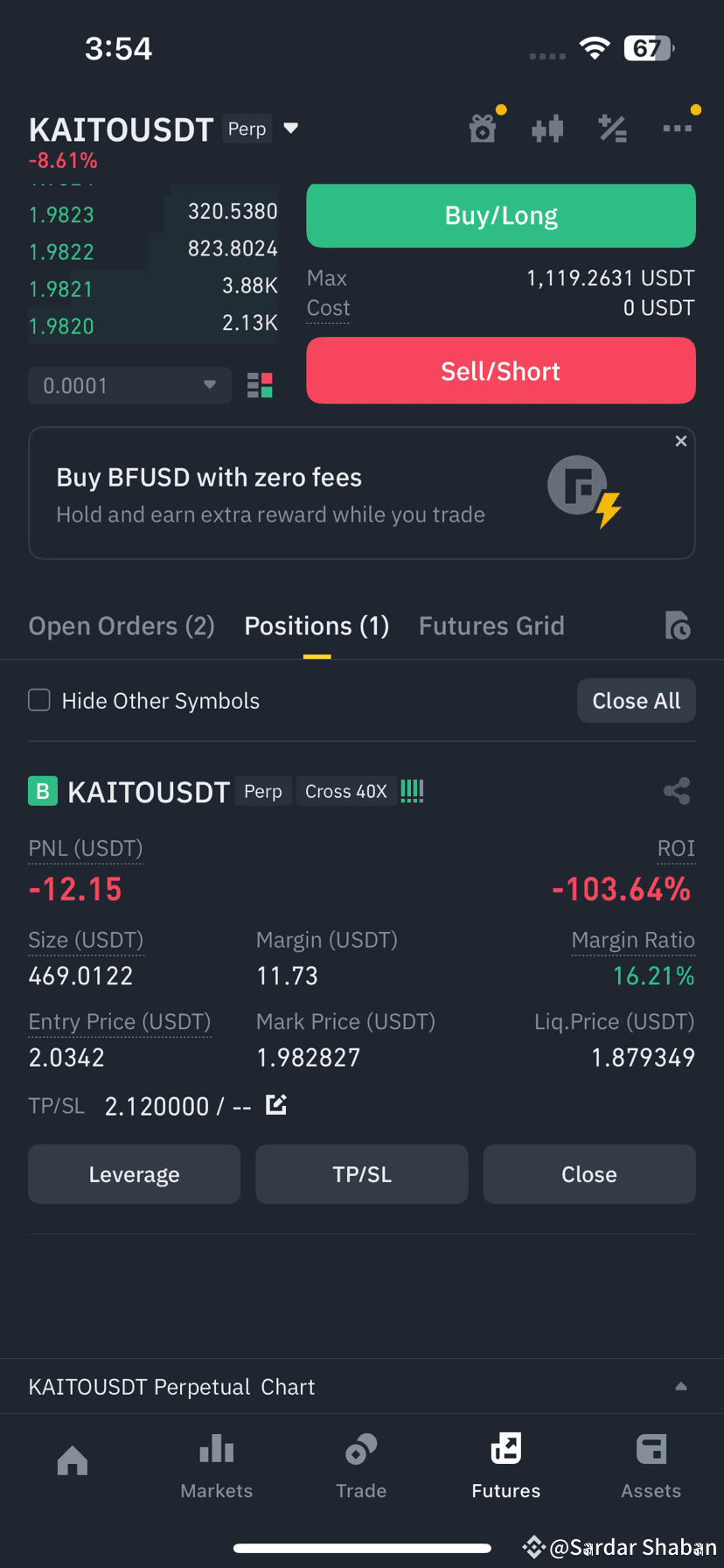Open the gift rewards icon
Image resolution: width=724 pixels, height=1568 pixels.
[483, 129]
